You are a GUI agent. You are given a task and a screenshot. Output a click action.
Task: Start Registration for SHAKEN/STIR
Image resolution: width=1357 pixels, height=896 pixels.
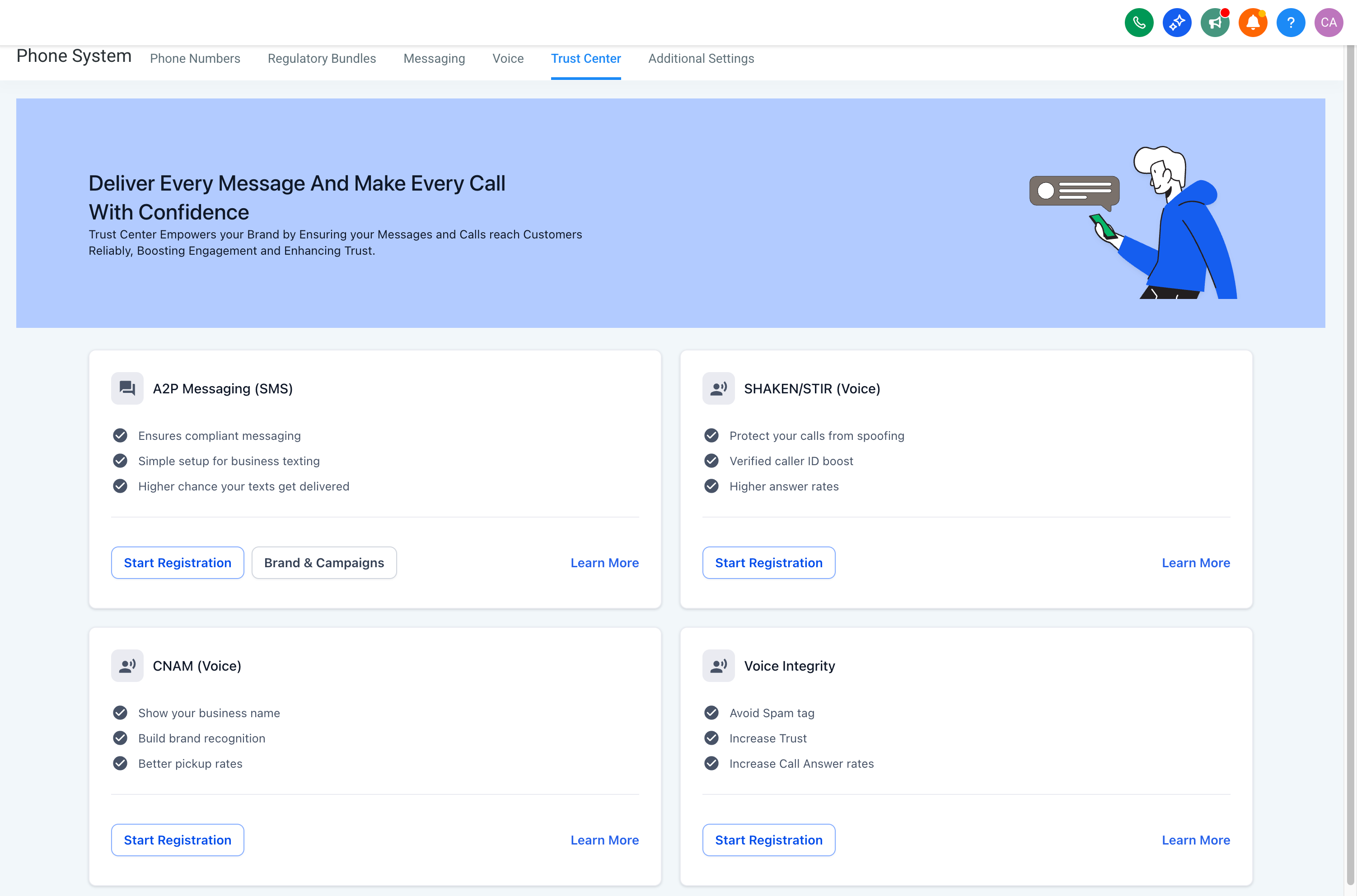[768, 563]
